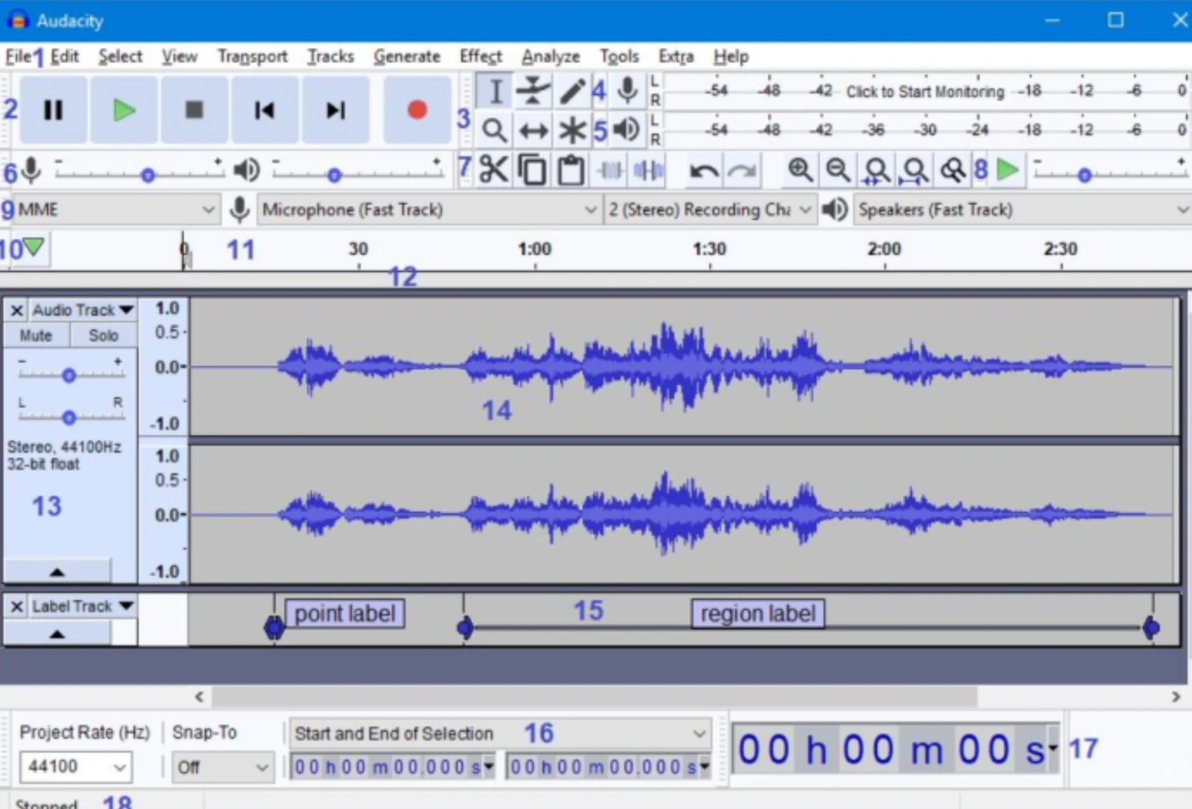Stop playback with the Stop button
Screen dimensions: 1192x809
pyautogui.click(x=195, y=110)
